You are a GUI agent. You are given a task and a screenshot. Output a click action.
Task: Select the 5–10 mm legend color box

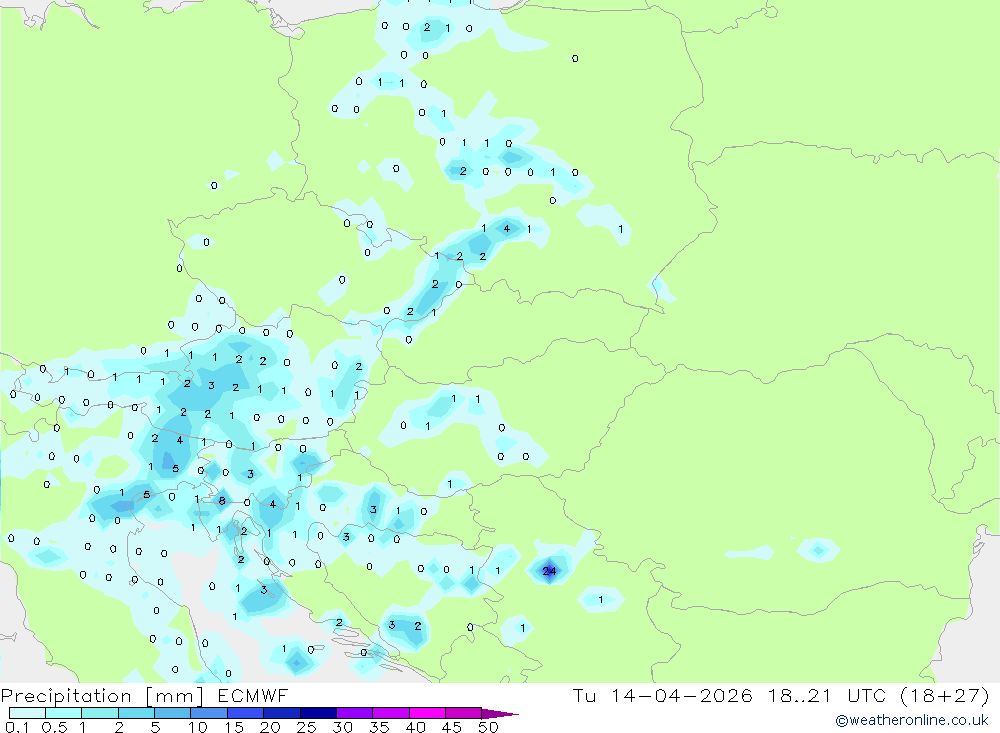point(172,713)
